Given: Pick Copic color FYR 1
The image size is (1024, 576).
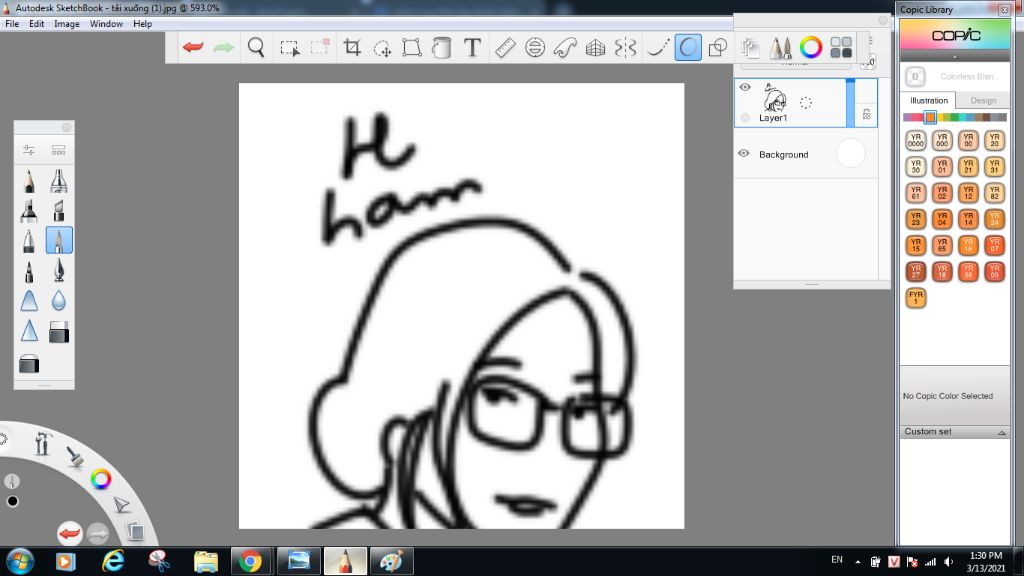Looking at the screenshot, I should (916, 298).
